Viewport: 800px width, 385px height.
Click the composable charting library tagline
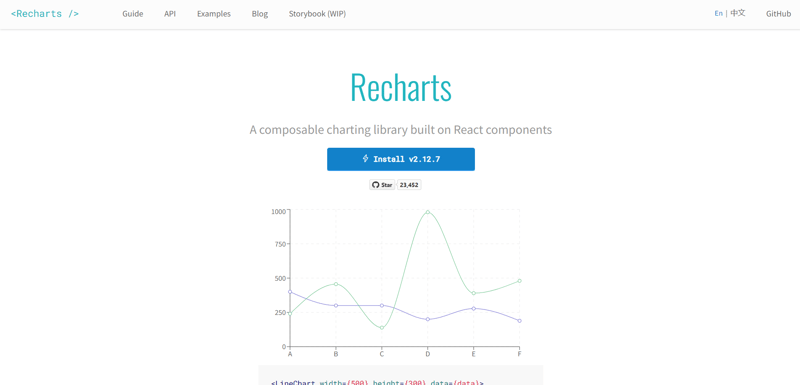tap(401, 130)
